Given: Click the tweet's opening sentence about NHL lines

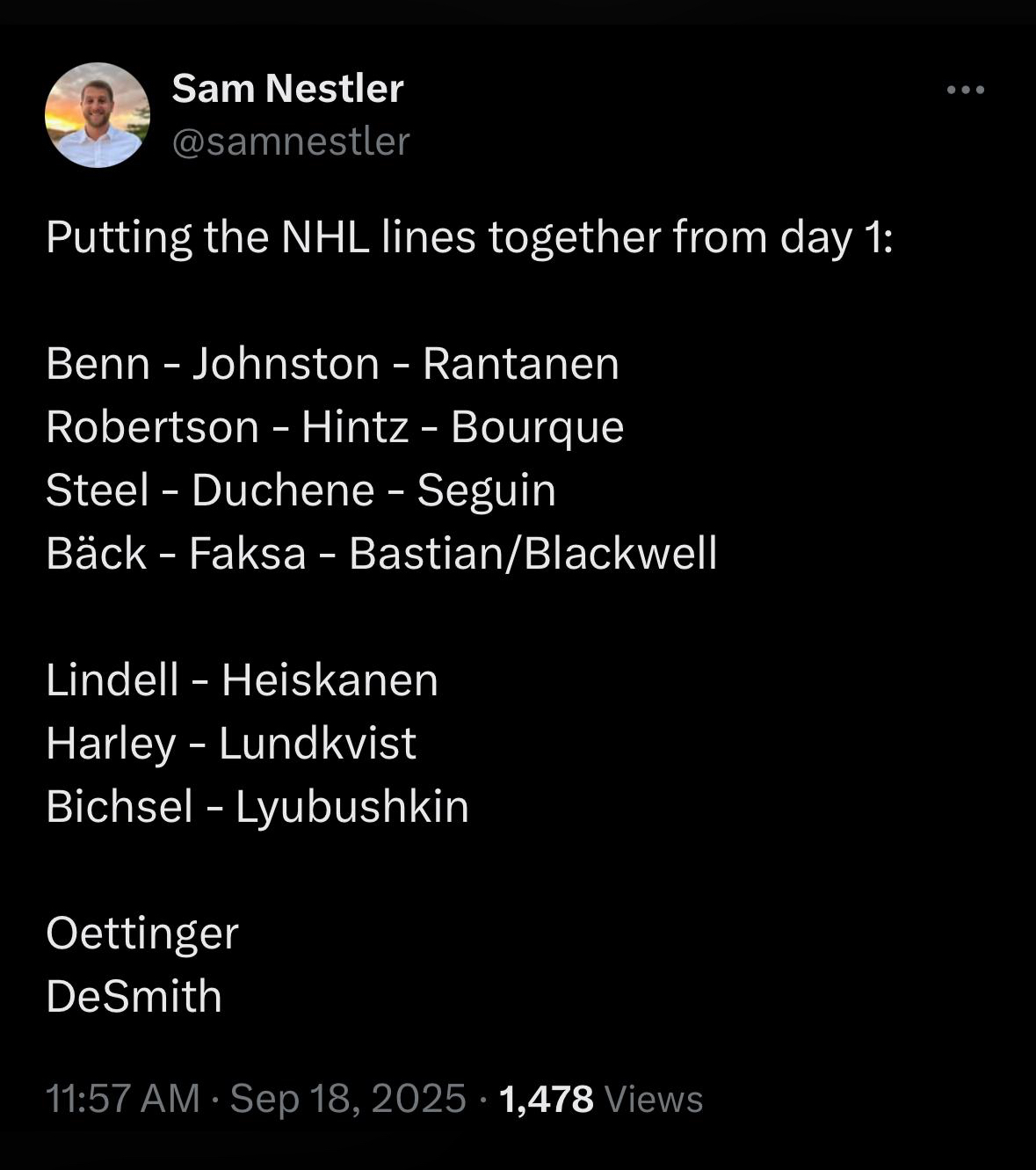Looking at the screenshot, I should (469, 238).
